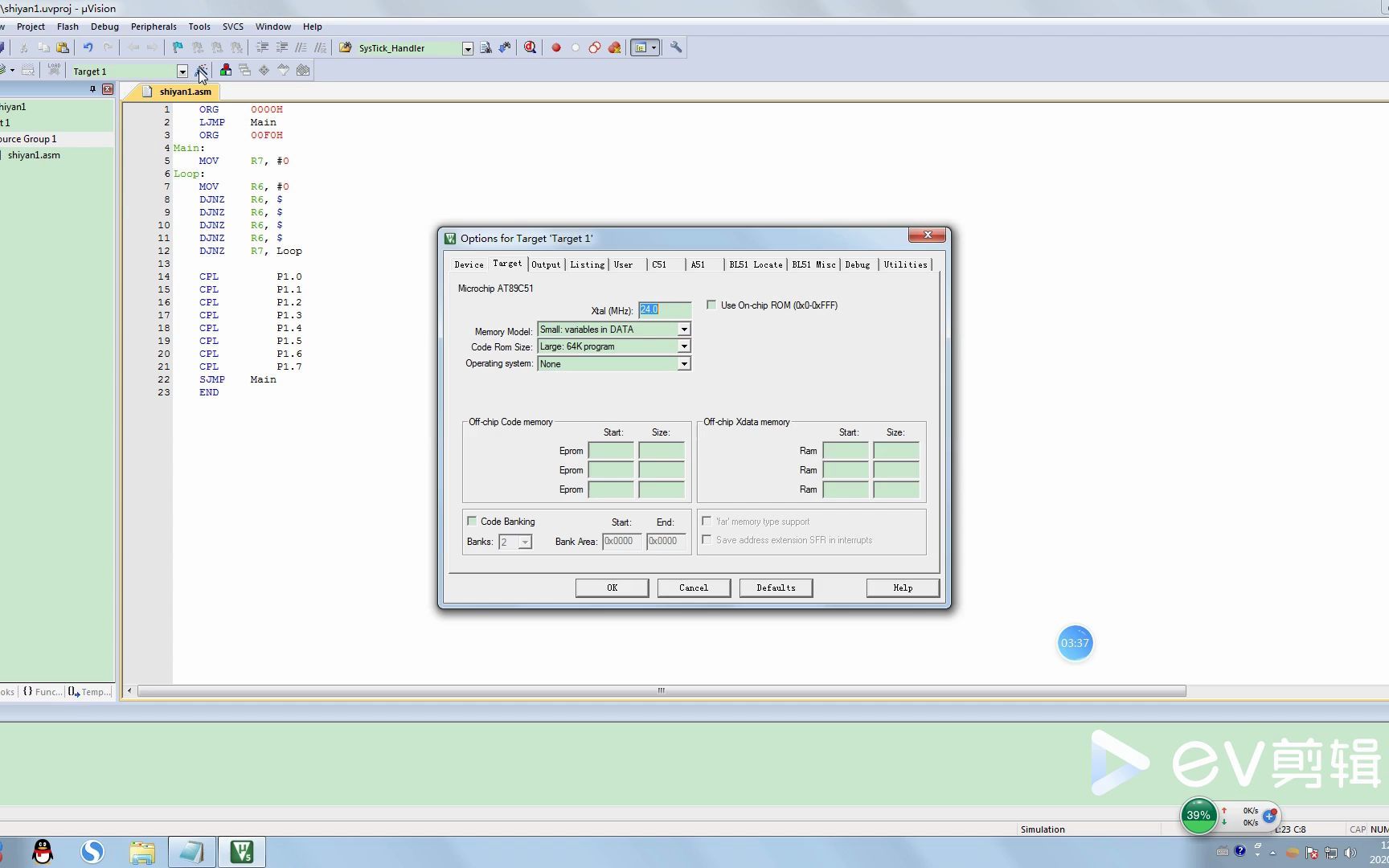Start the debug session icon

tap(530, 47)
